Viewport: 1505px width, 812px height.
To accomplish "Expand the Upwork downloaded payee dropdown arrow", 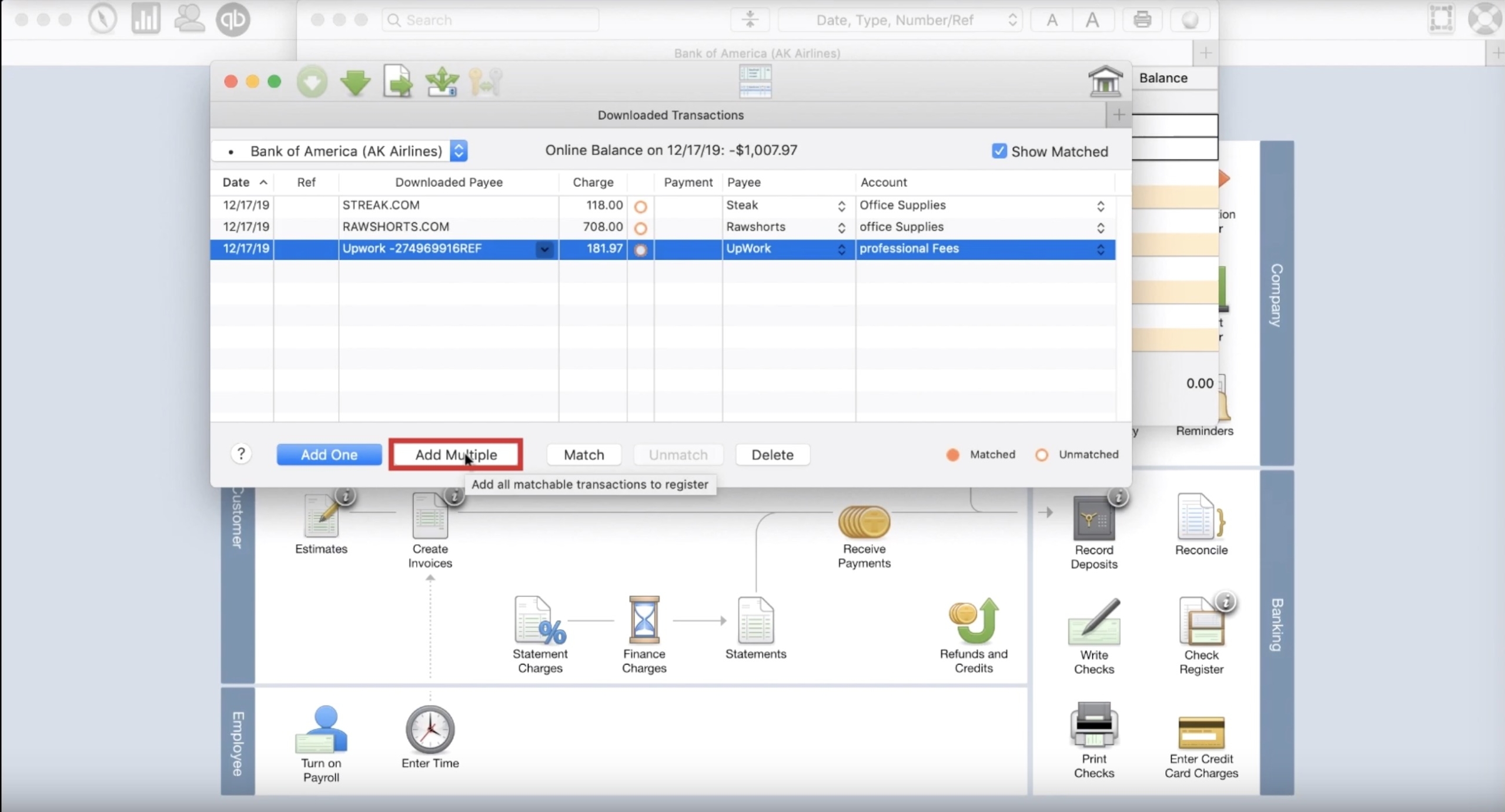I will [545, 250].
